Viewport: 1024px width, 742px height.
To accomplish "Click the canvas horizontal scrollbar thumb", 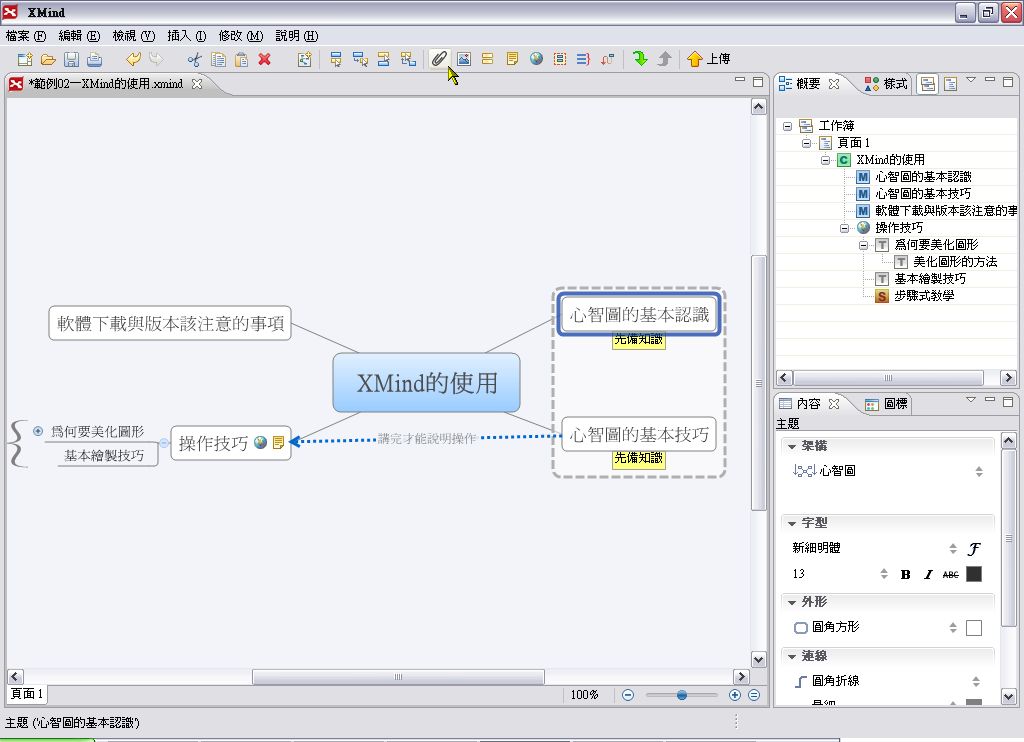I will [398, 677].
